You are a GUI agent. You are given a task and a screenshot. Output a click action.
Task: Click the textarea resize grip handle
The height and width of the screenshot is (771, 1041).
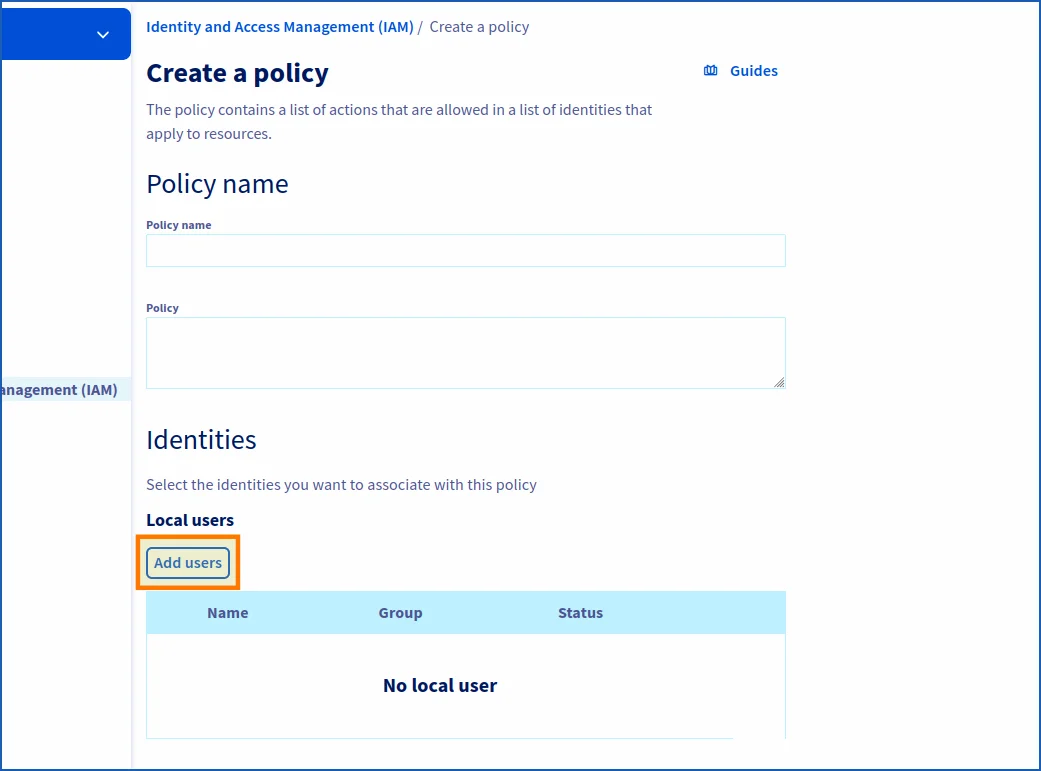779,384
